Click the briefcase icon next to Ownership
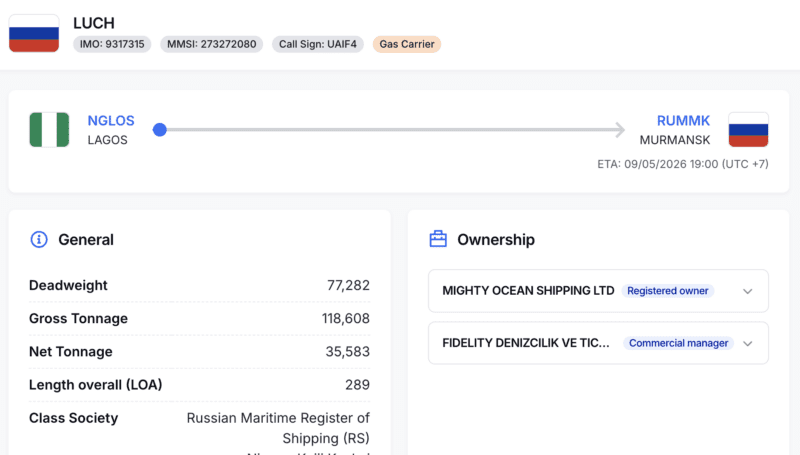 438,240
